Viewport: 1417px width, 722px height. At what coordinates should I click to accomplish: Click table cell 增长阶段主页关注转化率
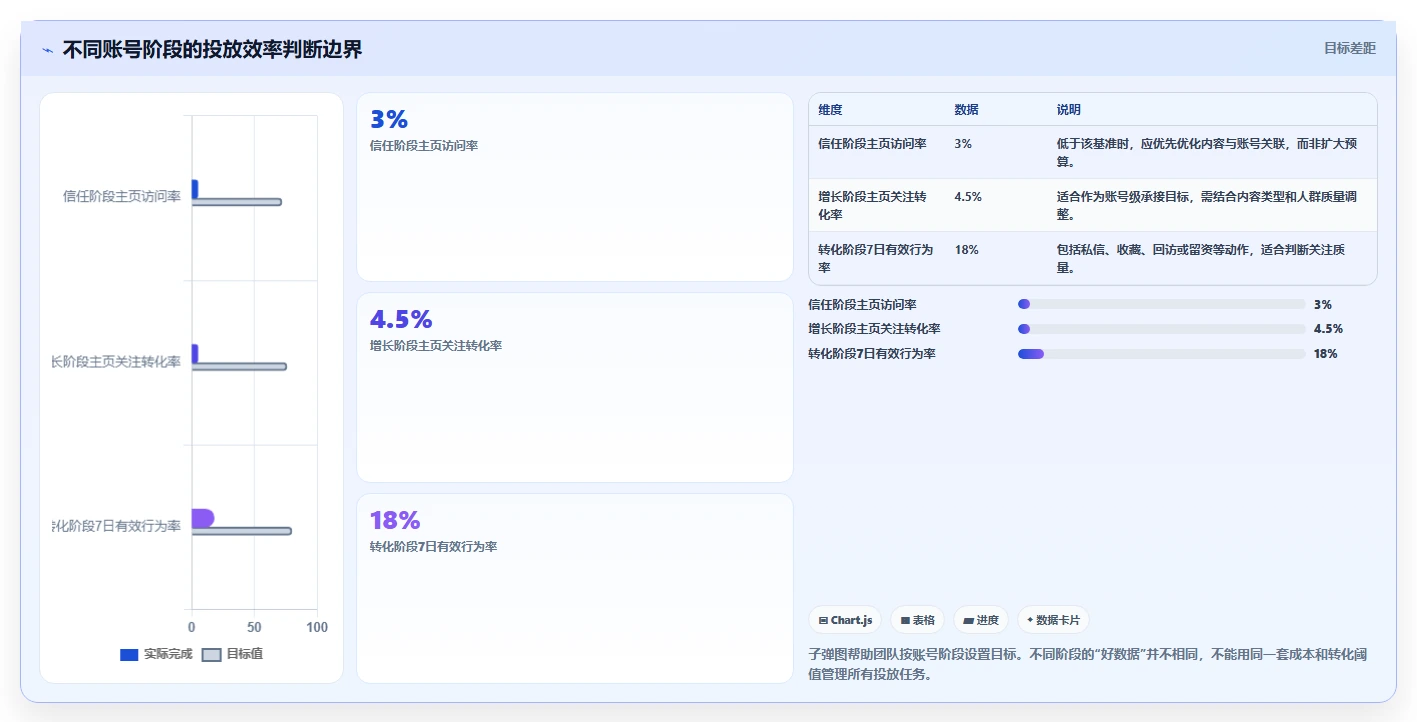click(x=872, y=205)
